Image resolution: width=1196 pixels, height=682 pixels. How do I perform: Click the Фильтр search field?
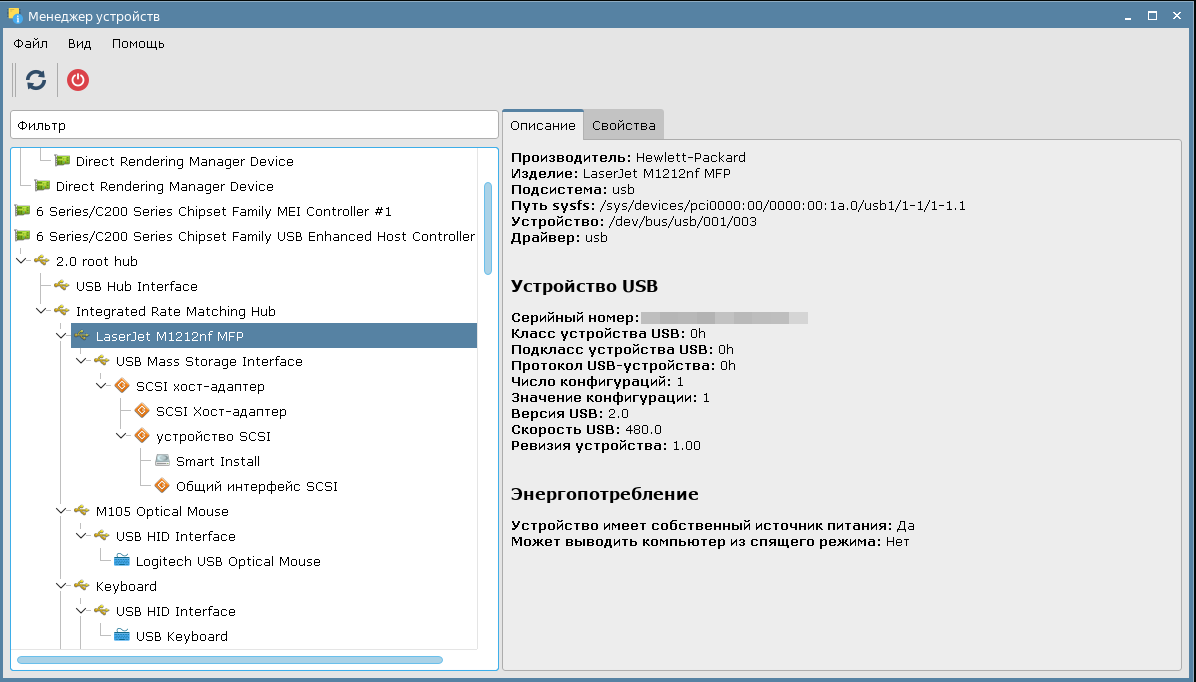[254, 125]
